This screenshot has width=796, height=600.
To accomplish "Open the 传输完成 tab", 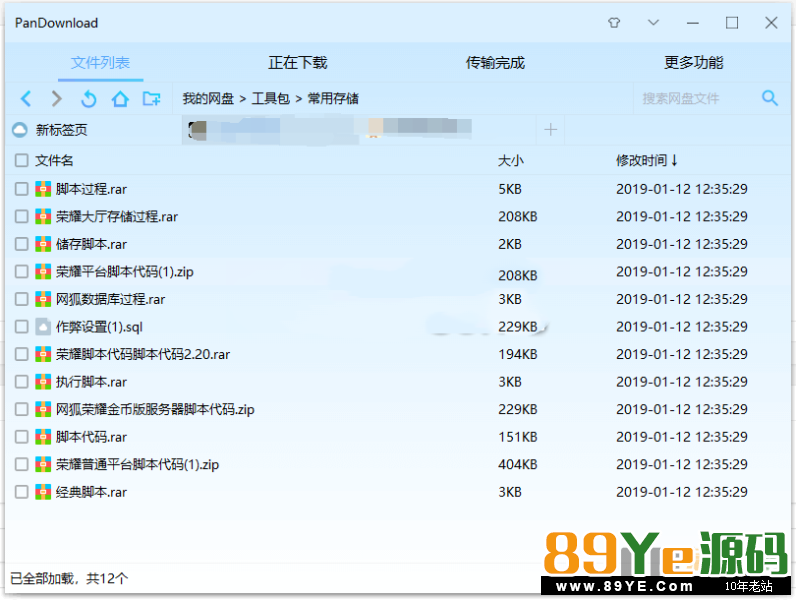I will 495,63.
